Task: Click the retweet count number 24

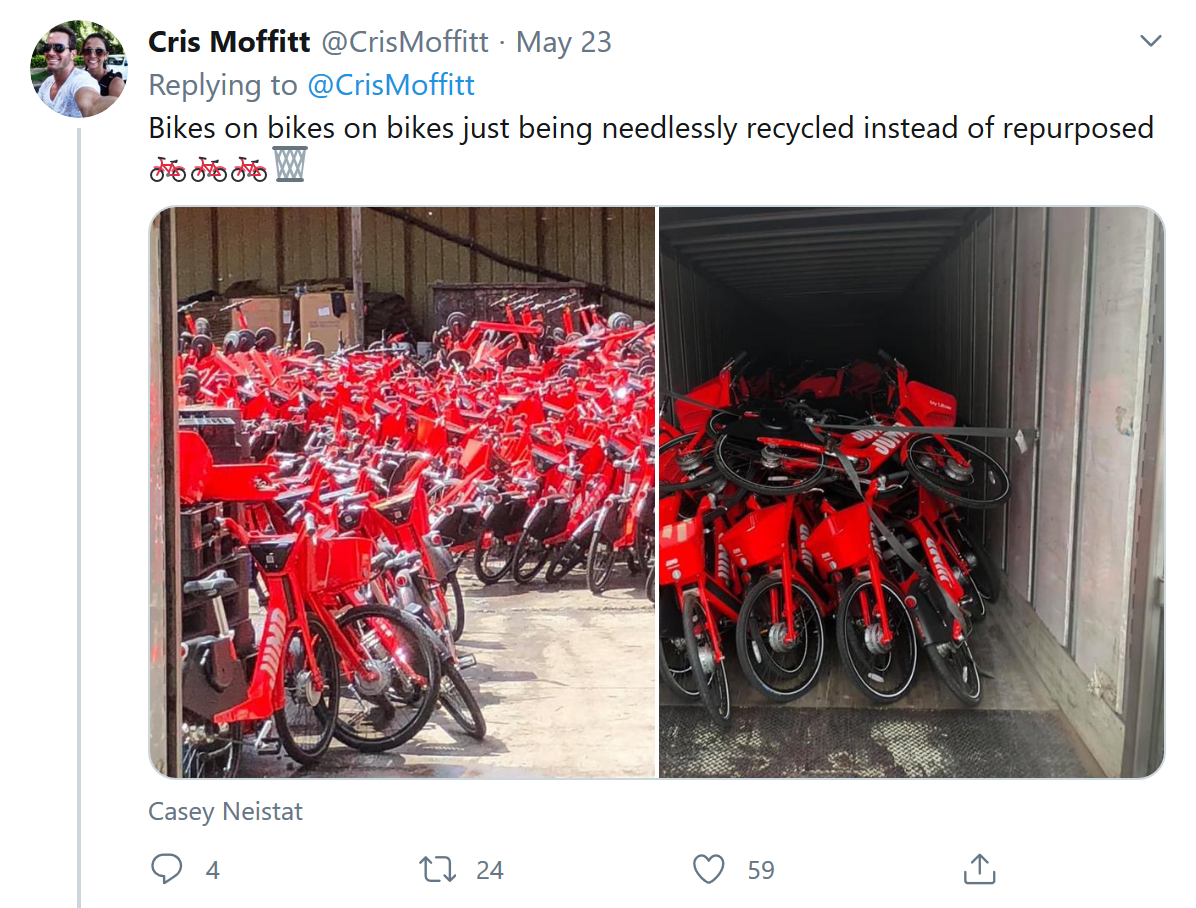Action: tap(489, 870)
